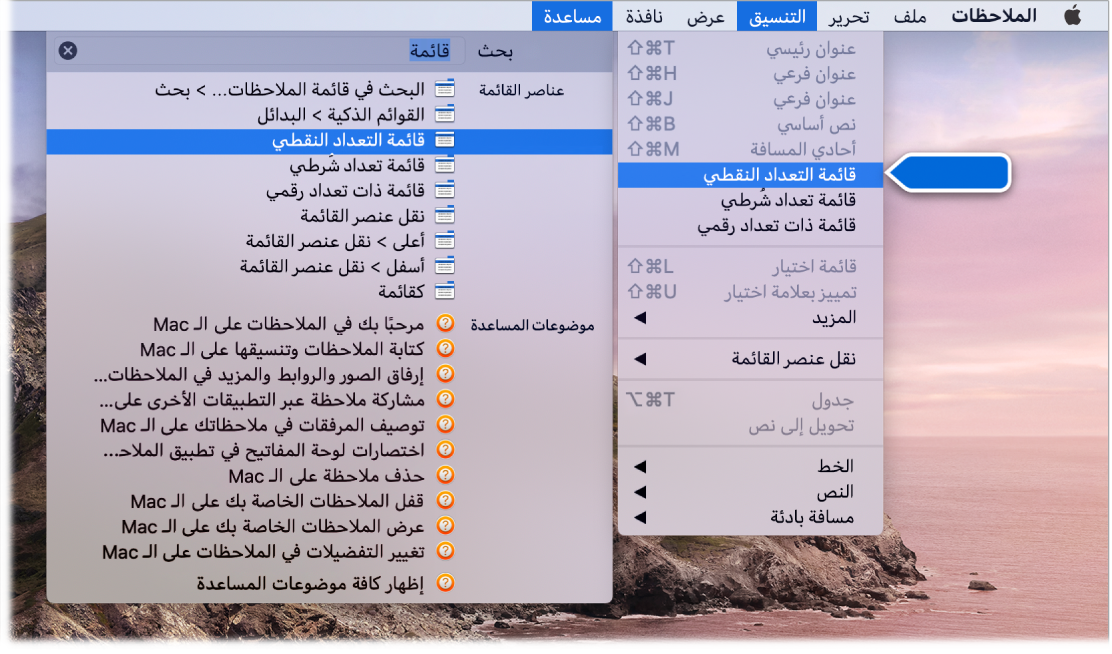The width and height of the screenshot is (1112, 654).
Task: Click the question mark icon beside "مشاركة ملاحظة عبر التطبيقات"
Action: (445, 397)
